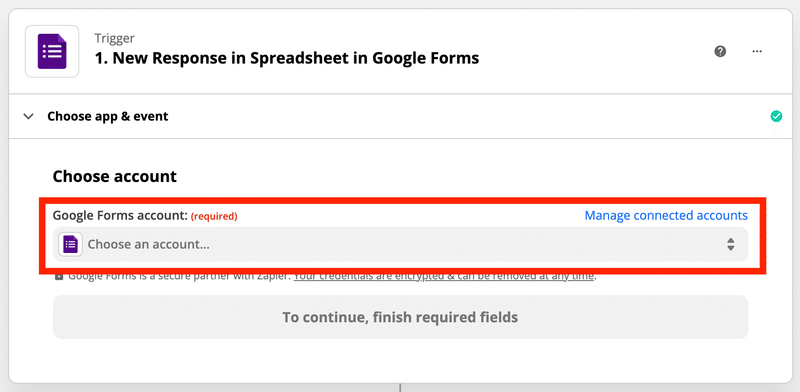800x392 pixels.
Task: Click the Trigger label above step title
Action: (x=114, y=38)
